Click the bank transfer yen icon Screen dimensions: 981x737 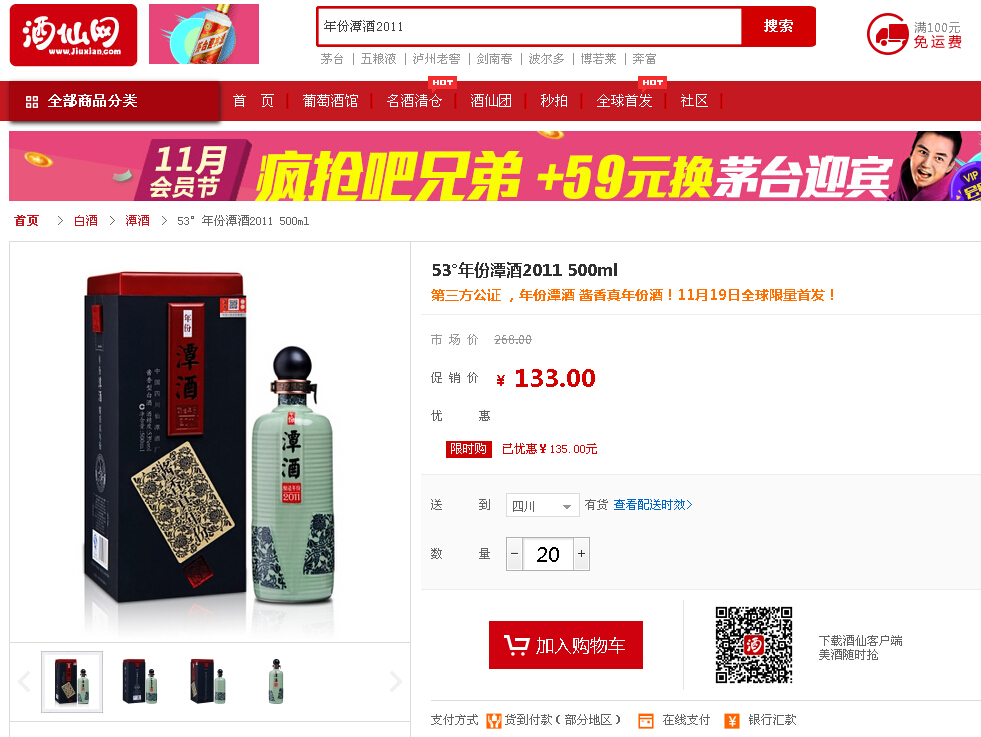(x=731, y=721)
